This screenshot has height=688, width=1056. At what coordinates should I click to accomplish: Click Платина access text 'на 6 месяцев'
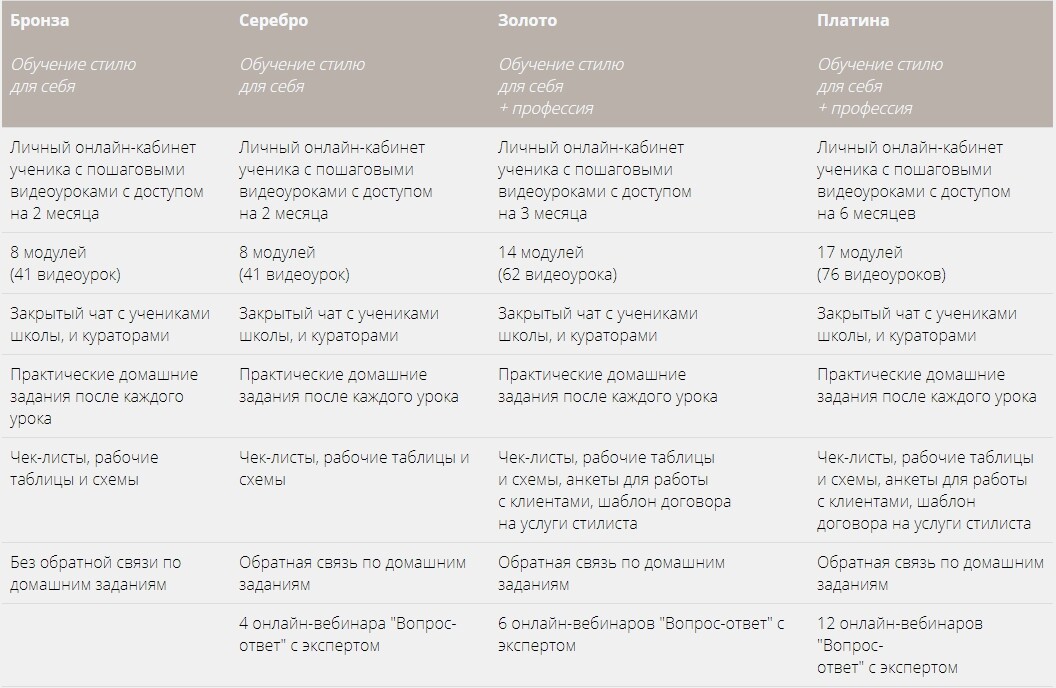[x=866, y=213]
